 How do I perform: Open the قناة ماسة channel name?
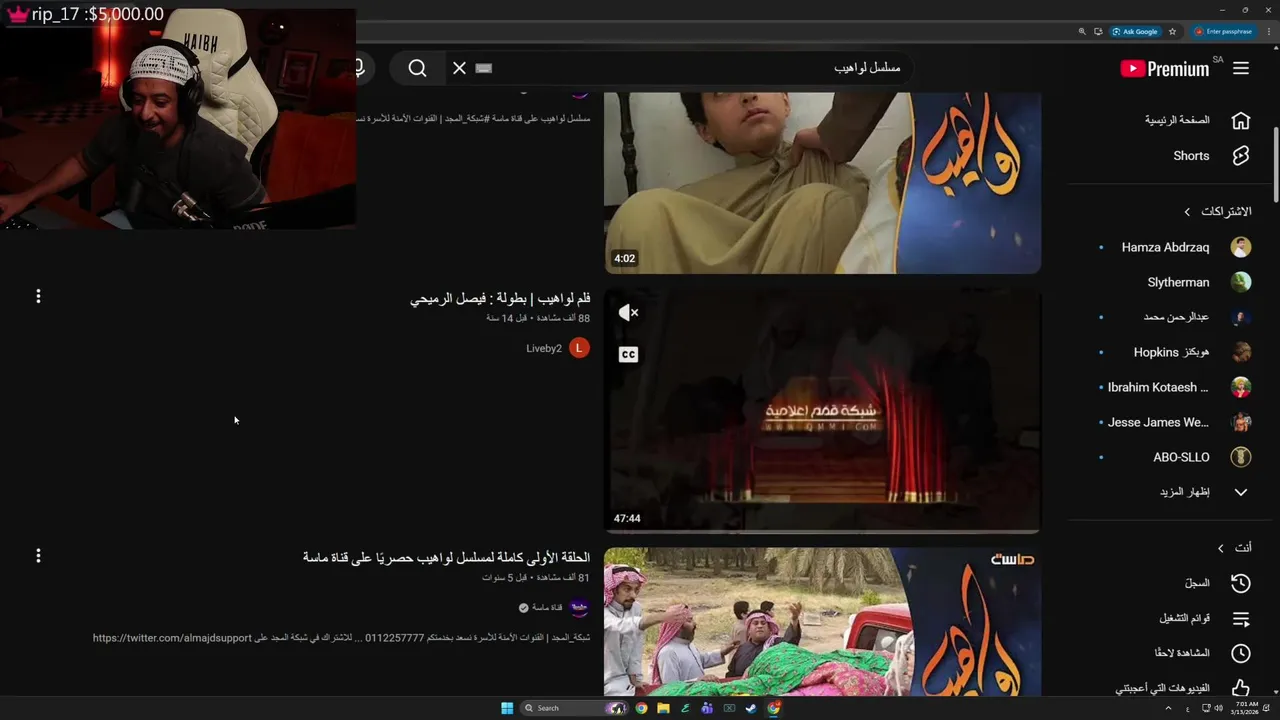[547, 607]
